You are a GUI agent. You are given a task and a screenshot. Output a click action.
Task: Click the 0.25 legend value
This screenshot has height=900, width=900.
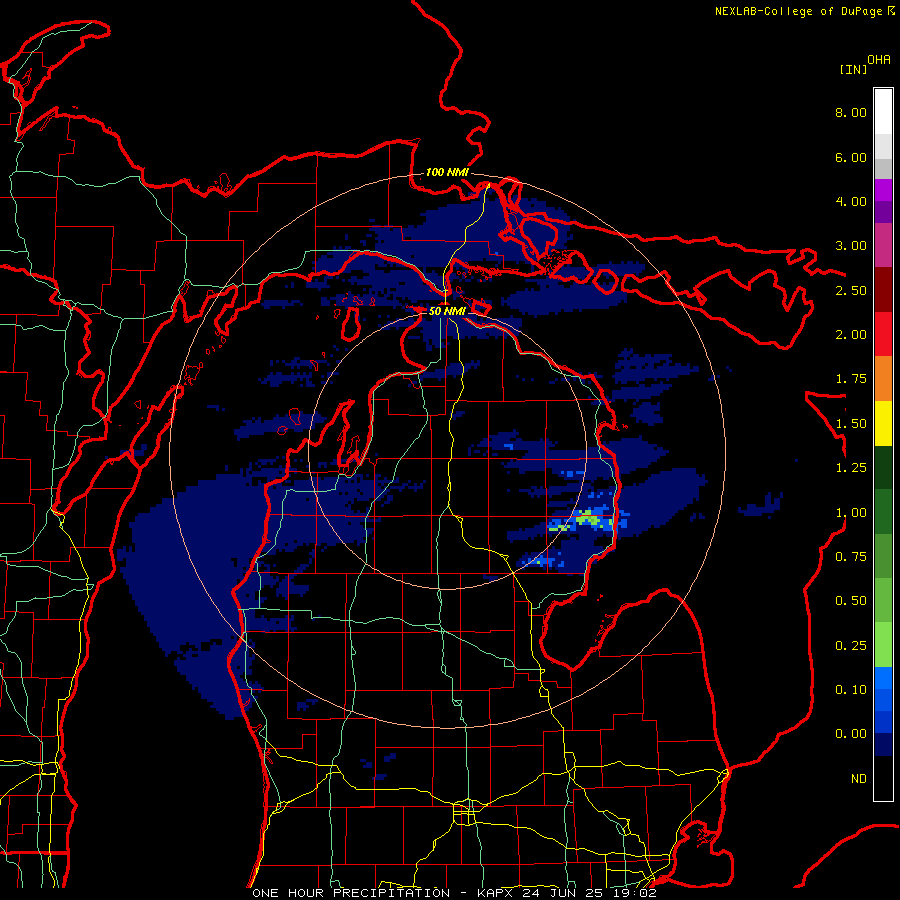click(x=851, y=646)
